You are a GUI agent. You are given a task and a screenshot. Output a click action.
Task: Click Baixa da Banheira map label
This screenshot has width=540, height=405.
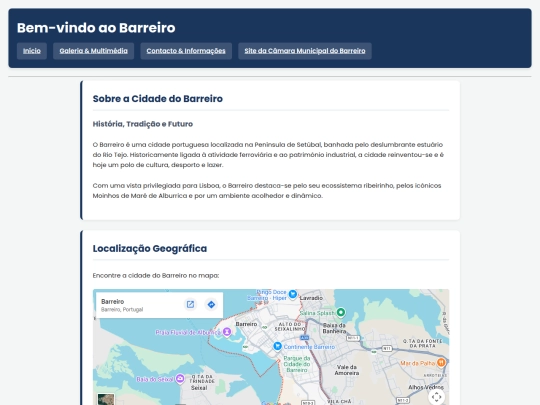click(x=334, y=328)
